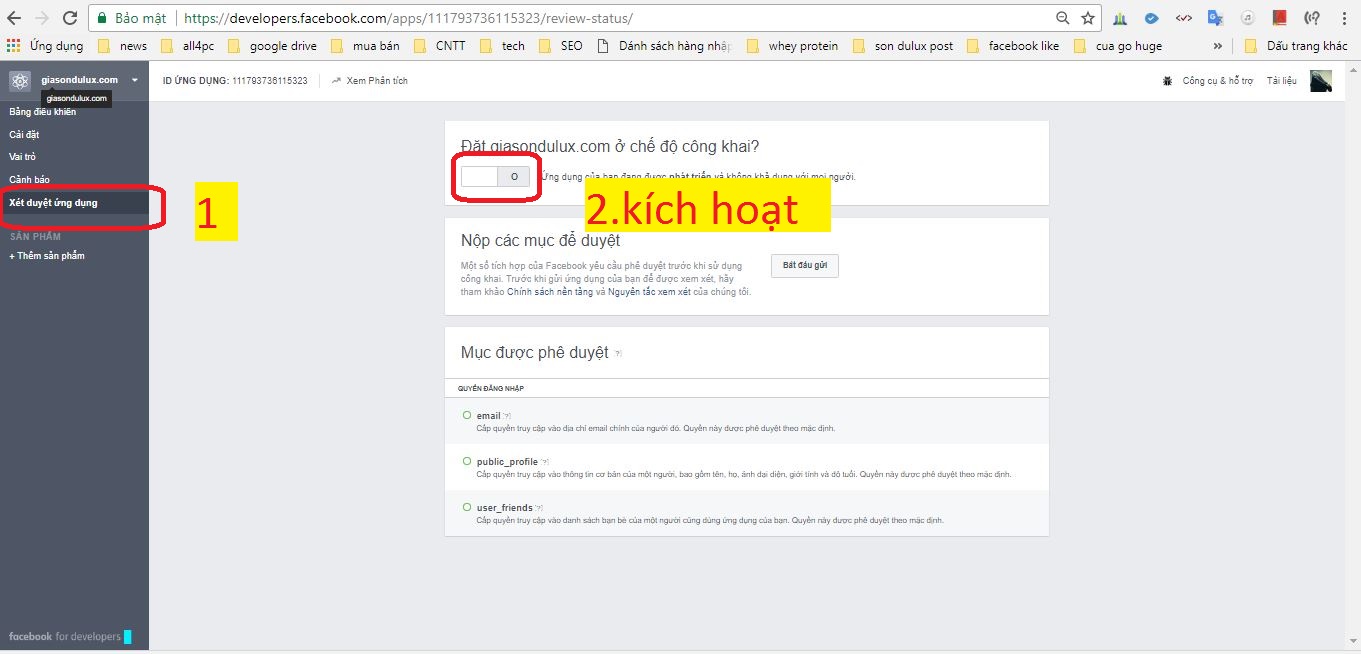Click green status circle next to email

tap(467, 414)
